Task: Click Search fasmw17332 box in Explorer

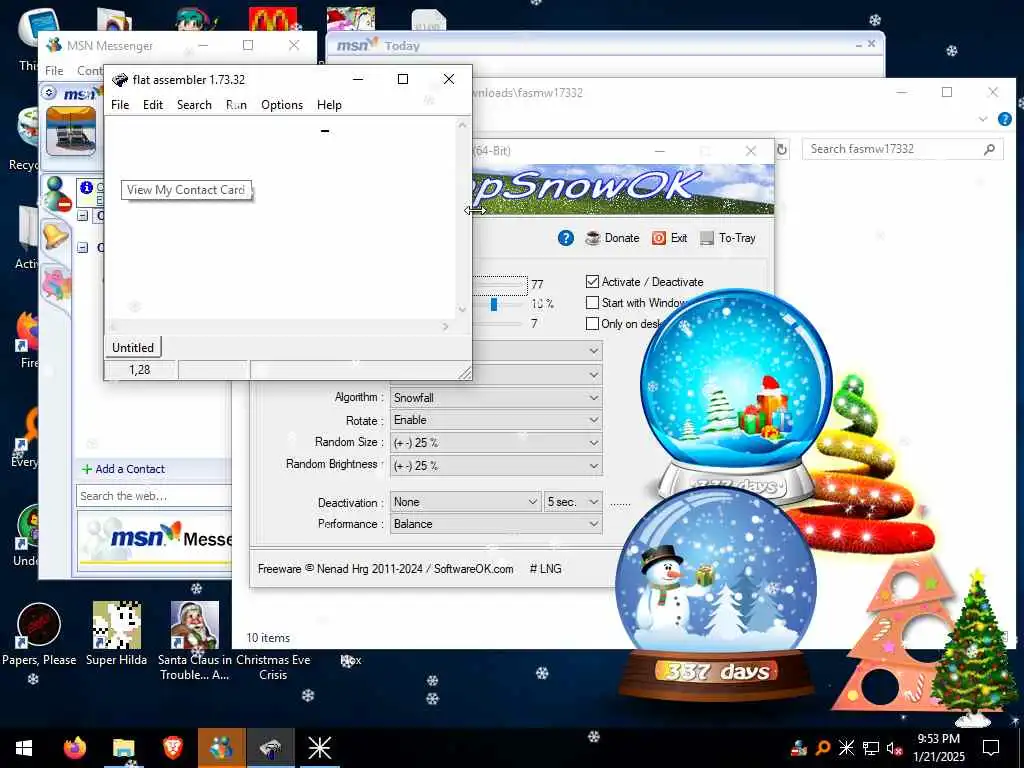Action: [x=902, y=149]
